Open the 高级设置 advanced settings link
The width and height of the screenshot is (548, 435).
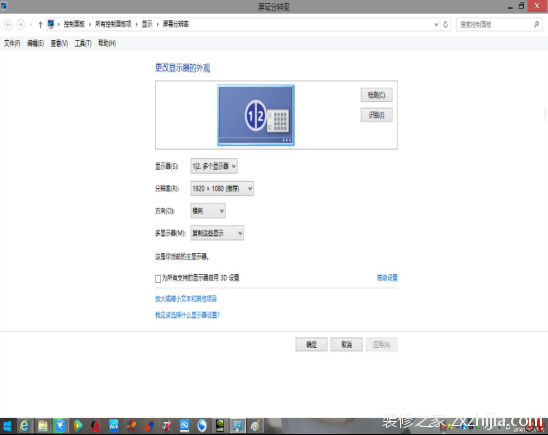[387, 278]
